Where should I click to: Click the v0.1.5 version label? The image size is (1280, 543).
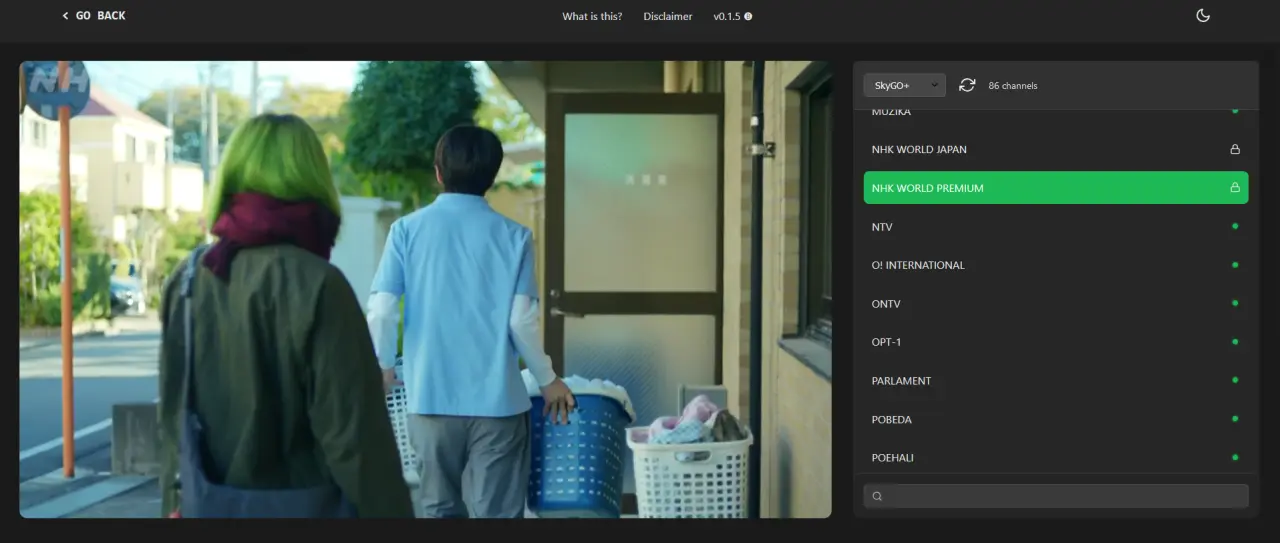coord(727,16)
